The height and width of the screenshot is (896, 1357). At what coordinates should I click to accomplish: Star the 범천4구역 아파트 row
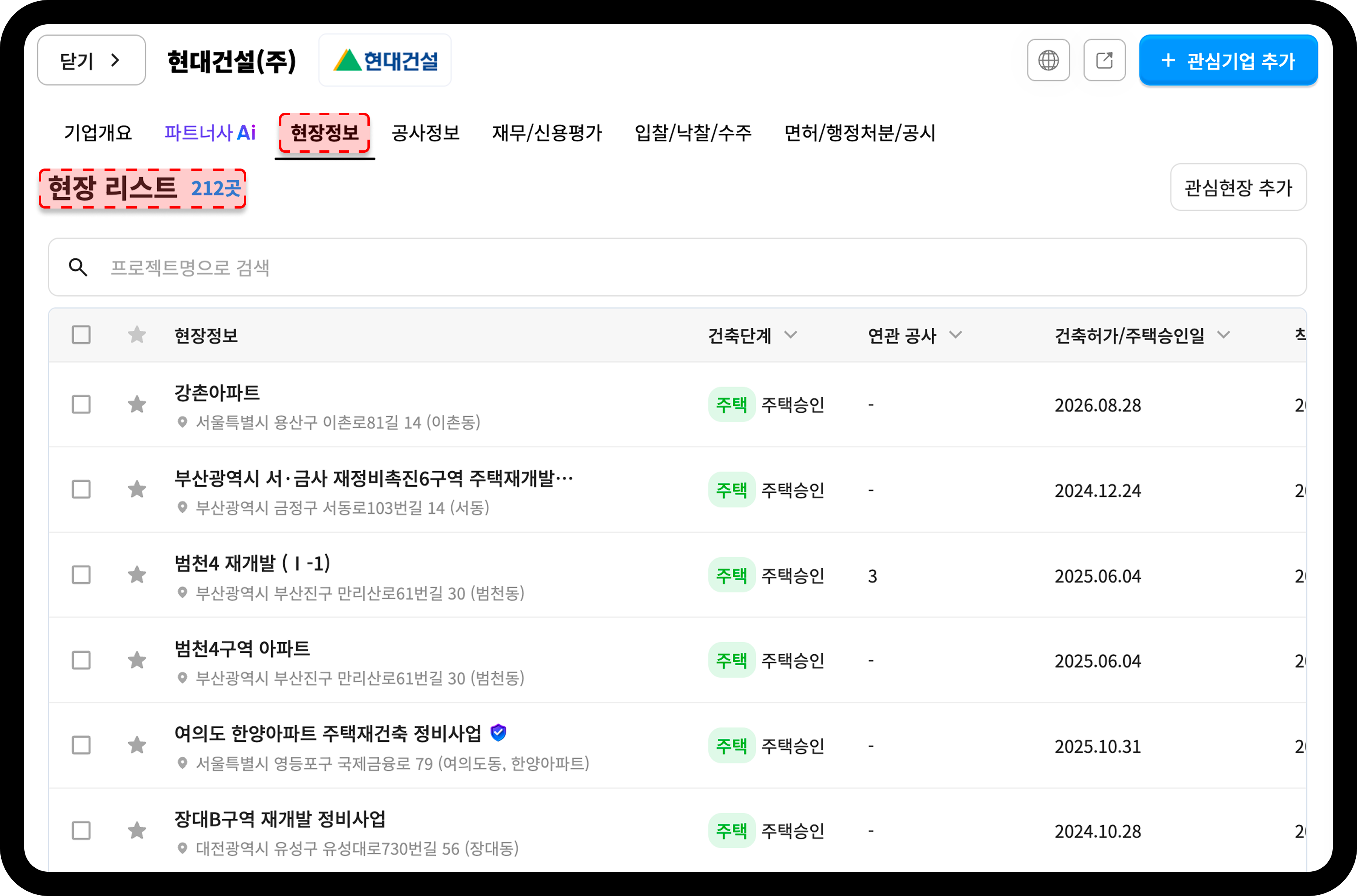click(137, 660)
